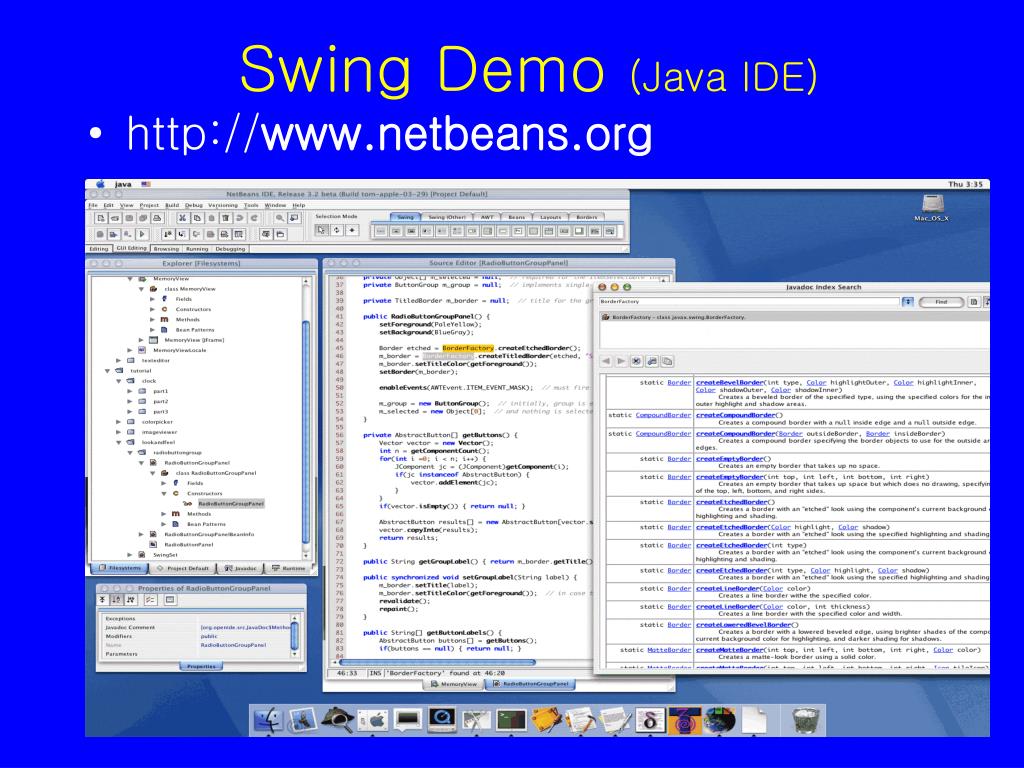Screen dimensions: 1024x768
Task: Open Sherlock detective-hat icon in the Dock
Action: (337, 720)
